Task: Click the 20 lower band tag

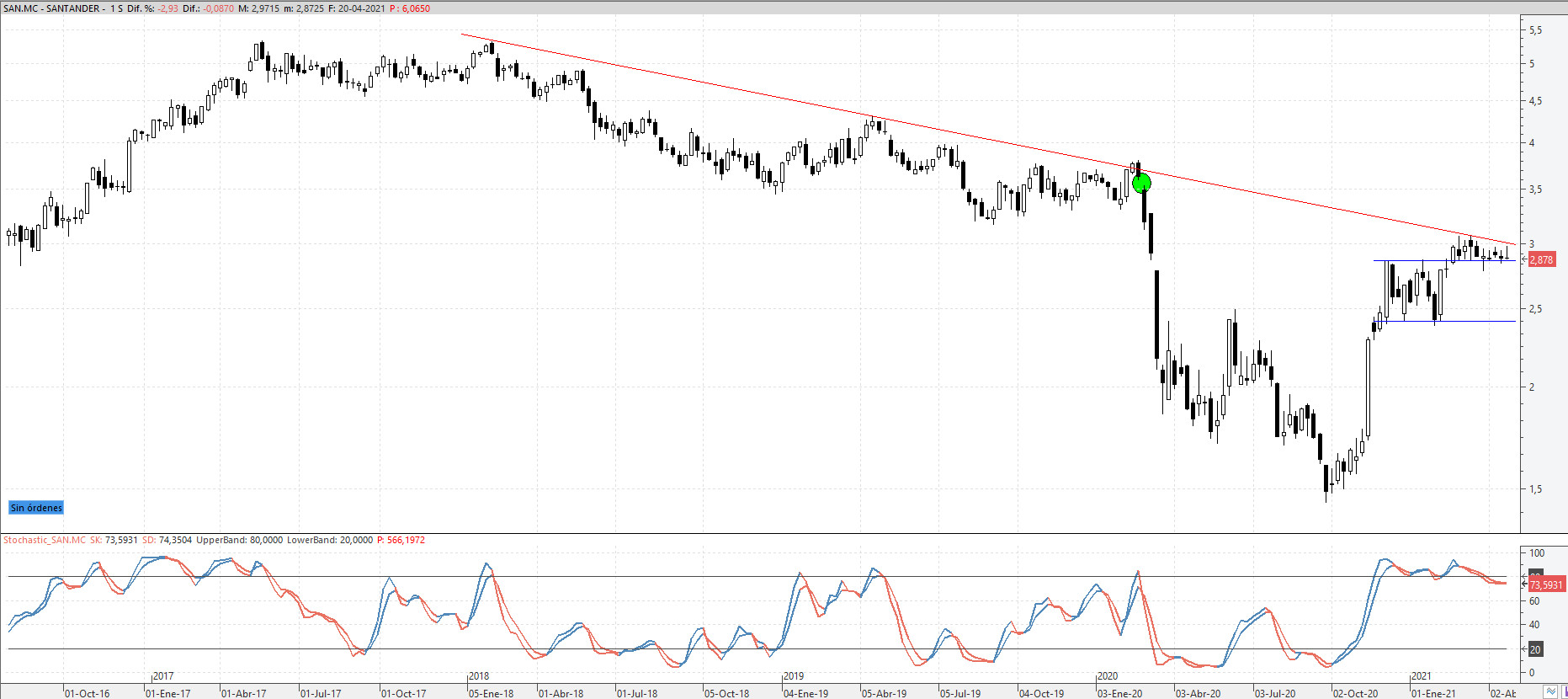Action: click(1535, 649)
